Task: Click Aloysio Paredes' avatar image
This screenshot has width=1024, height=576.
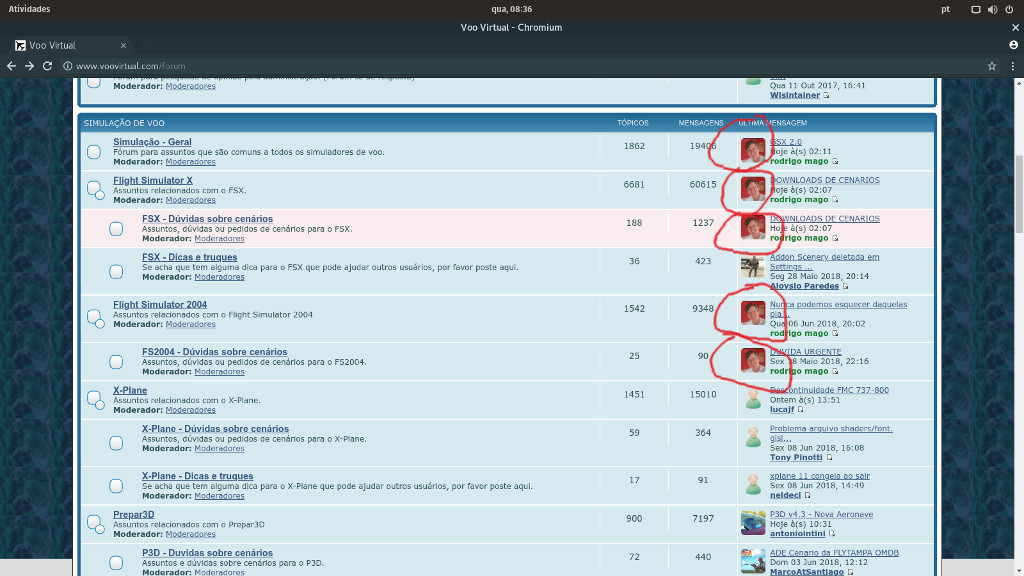Action: pos(753,266)
